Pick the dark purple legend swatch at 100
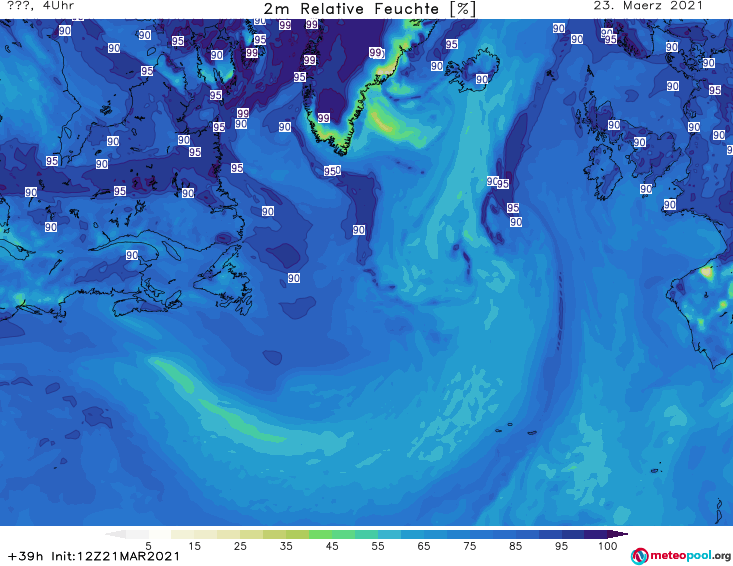Image resolution: width=733 pixels, height=566 pixels. pyautogui.click(x=618, y=534)
